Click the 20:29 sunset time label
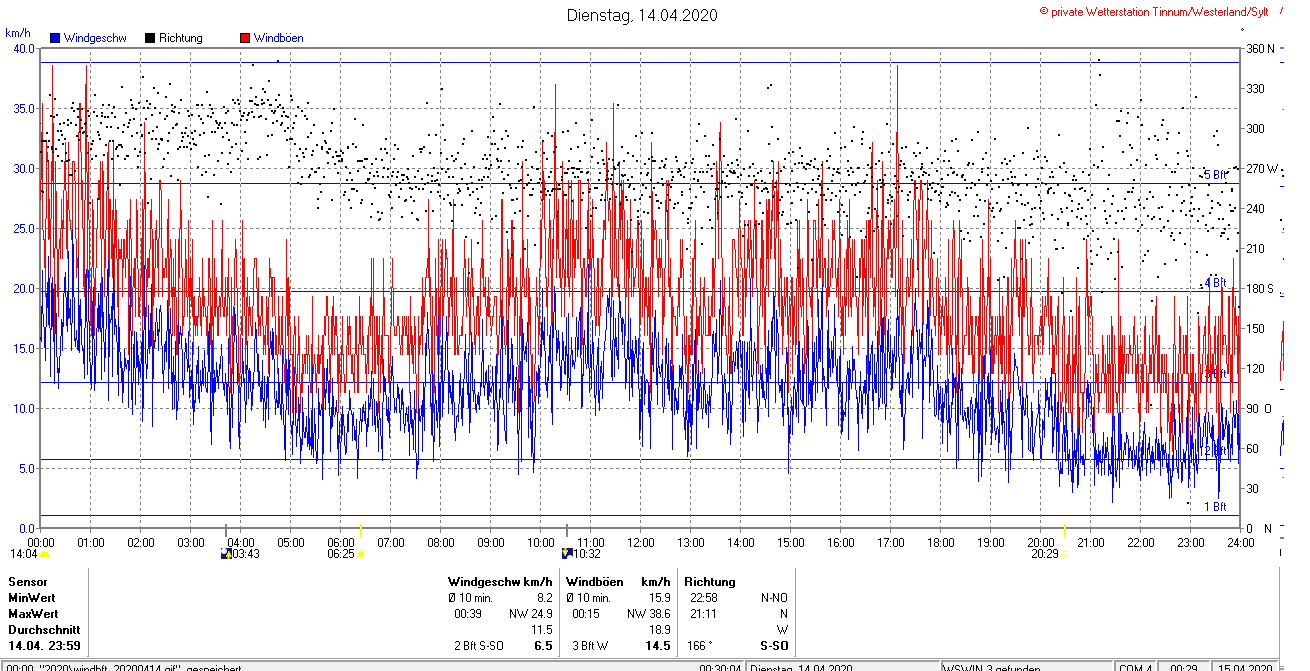 1045,553
